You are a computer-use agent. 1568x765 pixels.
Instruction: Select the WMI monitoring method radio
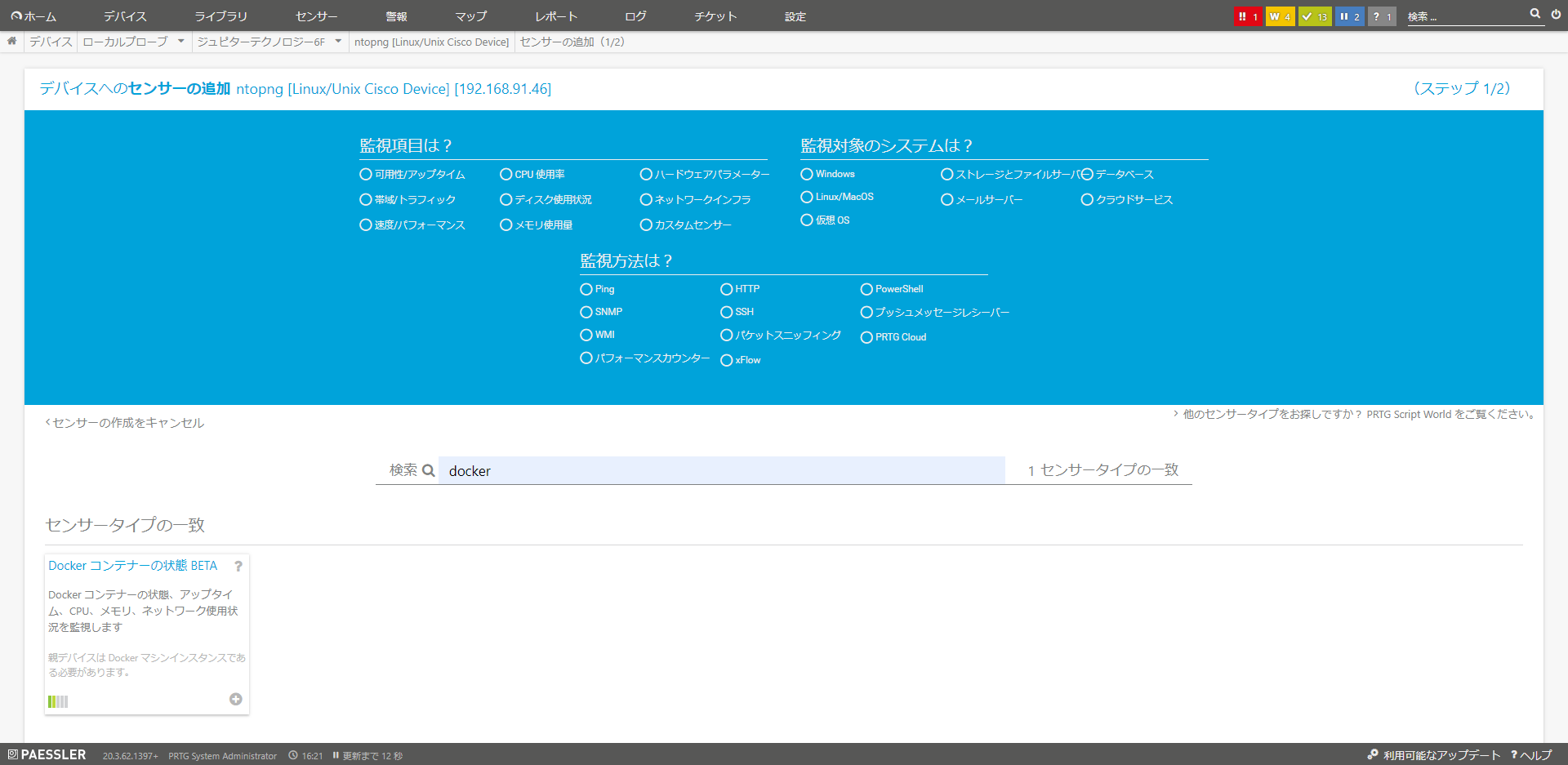(x=586, y=335)
